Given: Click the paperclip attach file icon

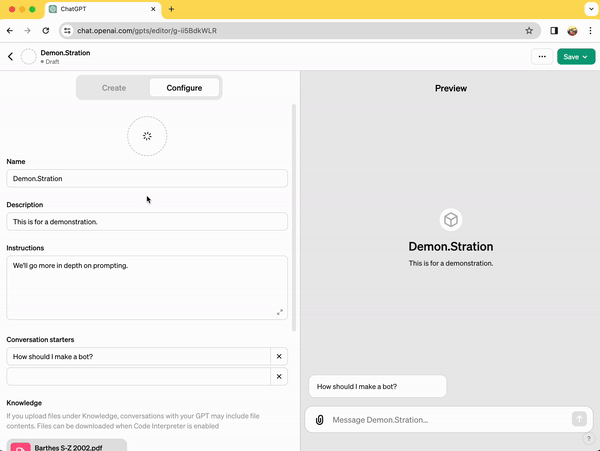Looking at the screenshot, I should pyautogui.click(x=319, y=420).
